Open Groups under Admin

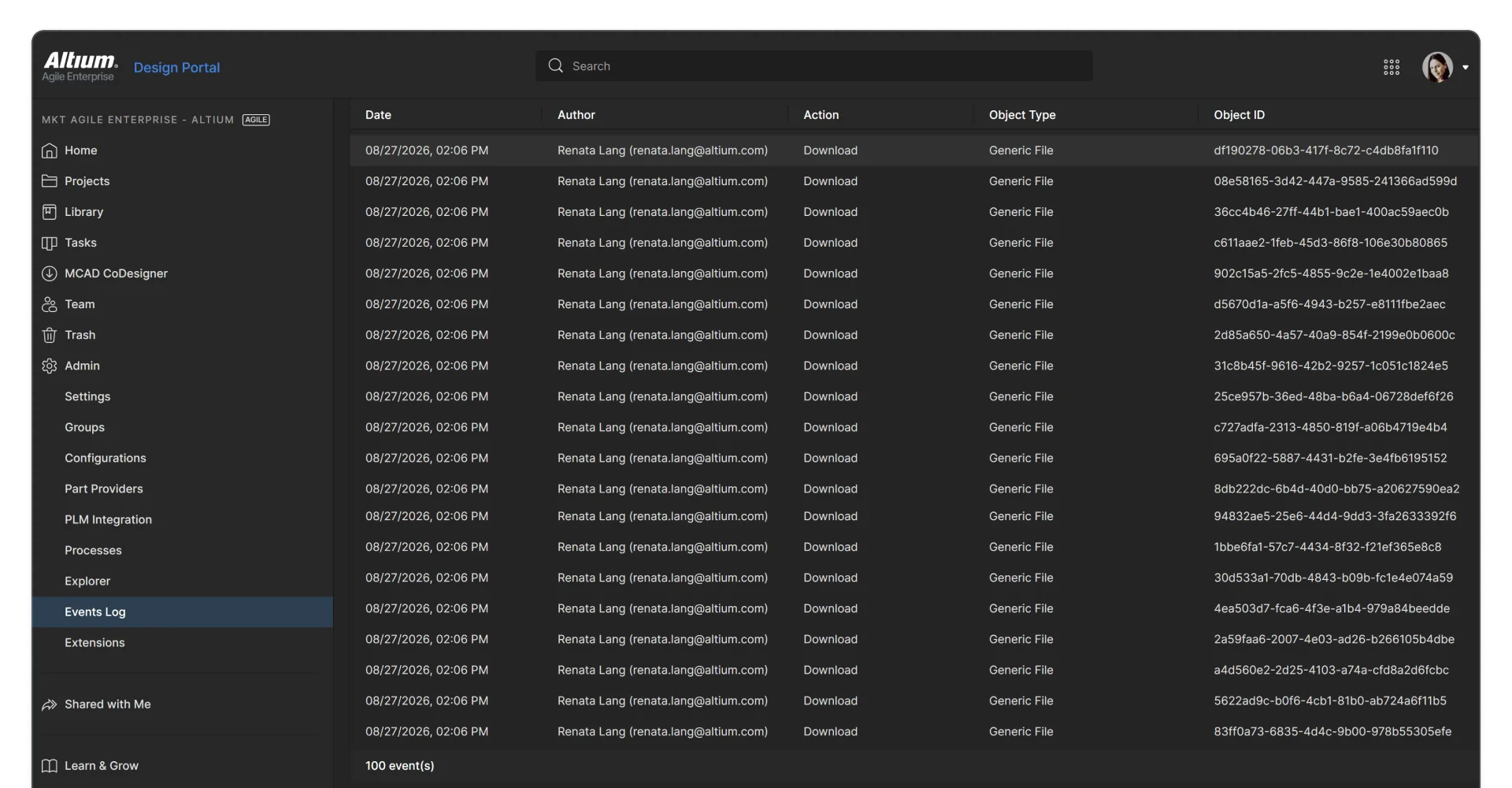click(84, 427)
